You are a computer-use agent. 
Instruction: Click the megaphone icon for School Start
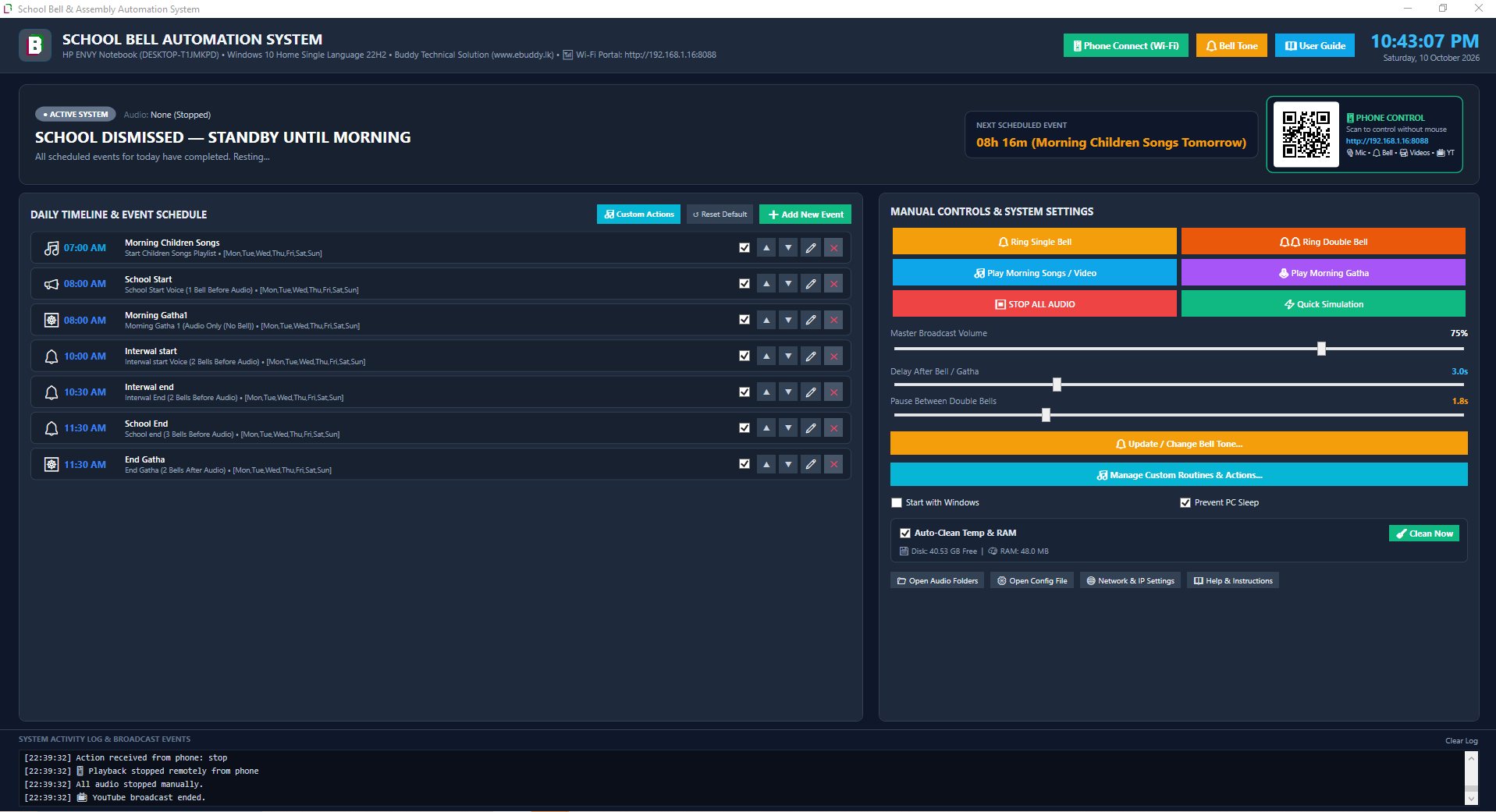pyautogui.click(x=52, y=284)
